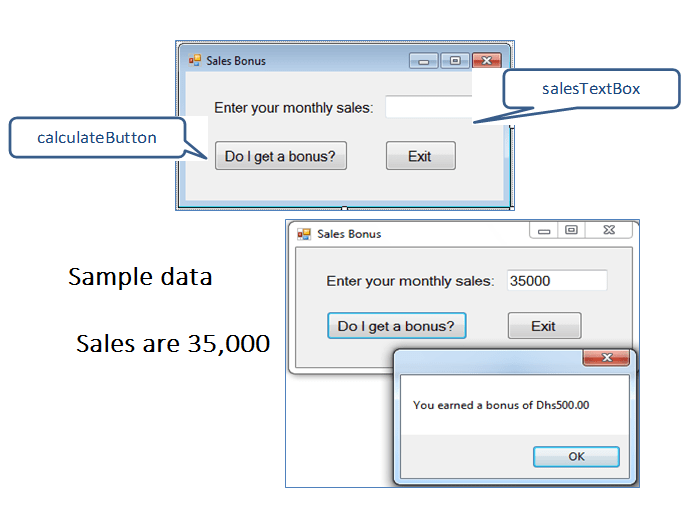
Task: Click the "You earned a bonus of Dhs500.00" message
Action: (x=501, y=405)
